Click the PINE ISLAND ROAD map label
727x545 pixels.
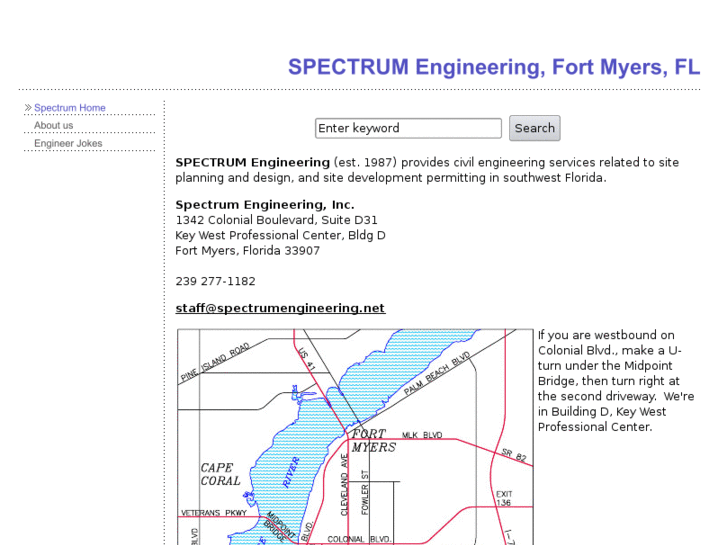[x=216, y=362]
